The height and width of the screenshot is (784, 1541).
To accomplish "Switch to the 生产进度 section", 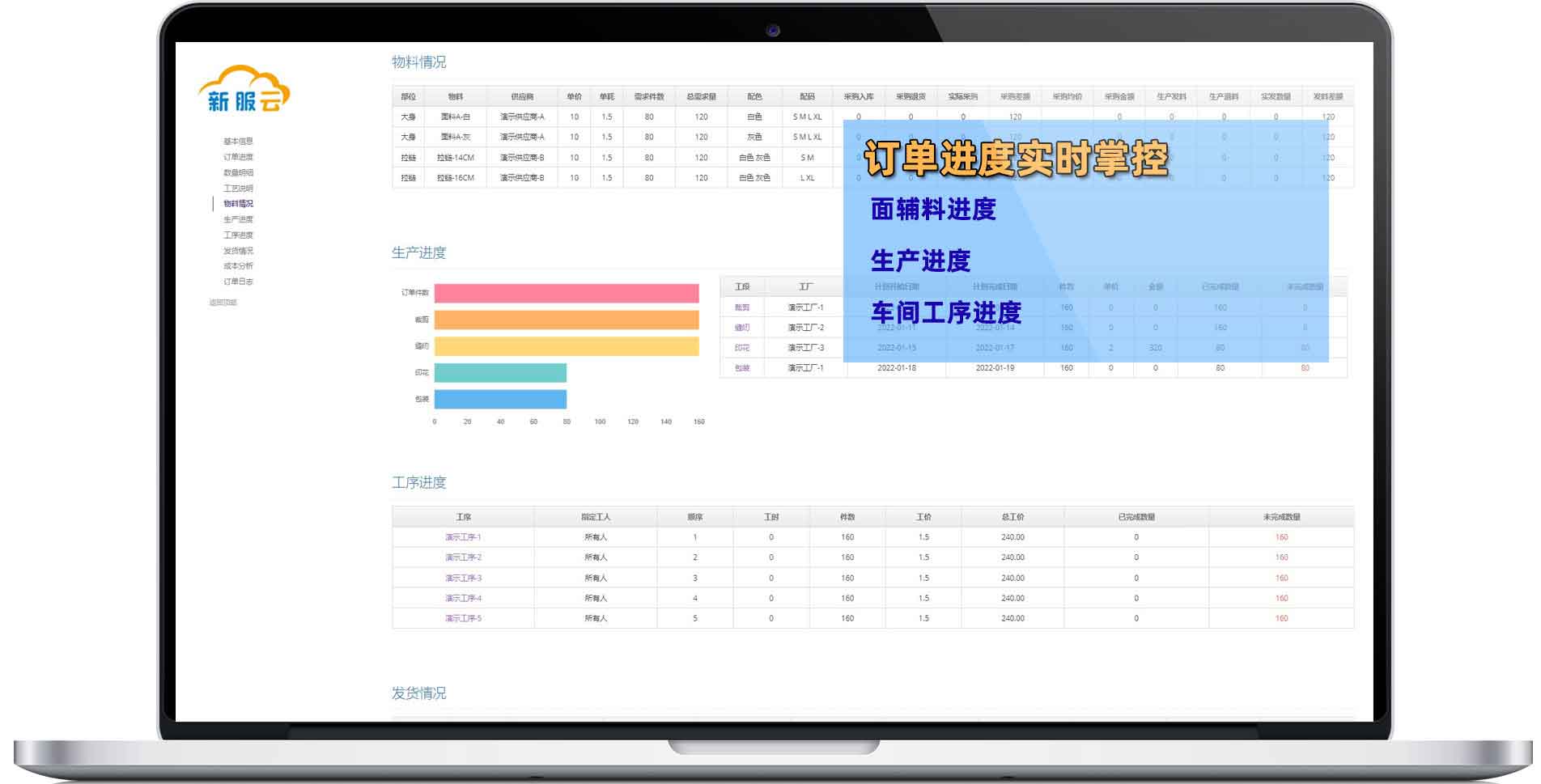I will click(x=237, y=220).
